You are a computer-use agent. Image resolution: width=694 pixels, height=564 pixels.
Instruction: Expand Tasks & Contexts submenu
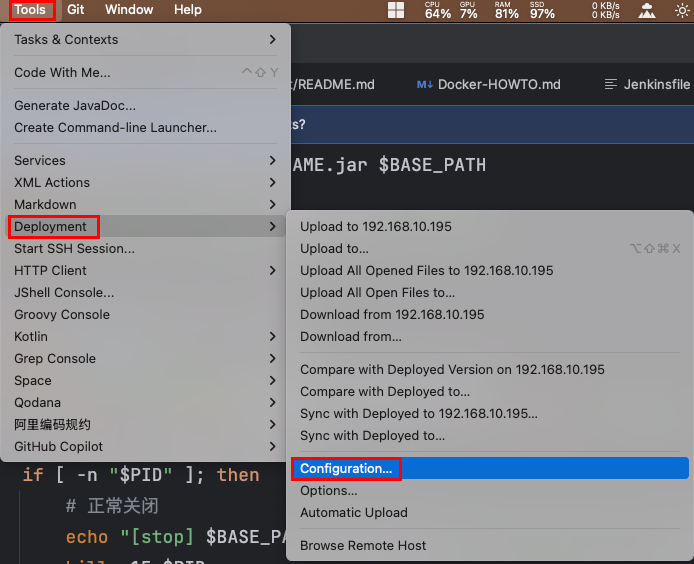pos(145,39)
